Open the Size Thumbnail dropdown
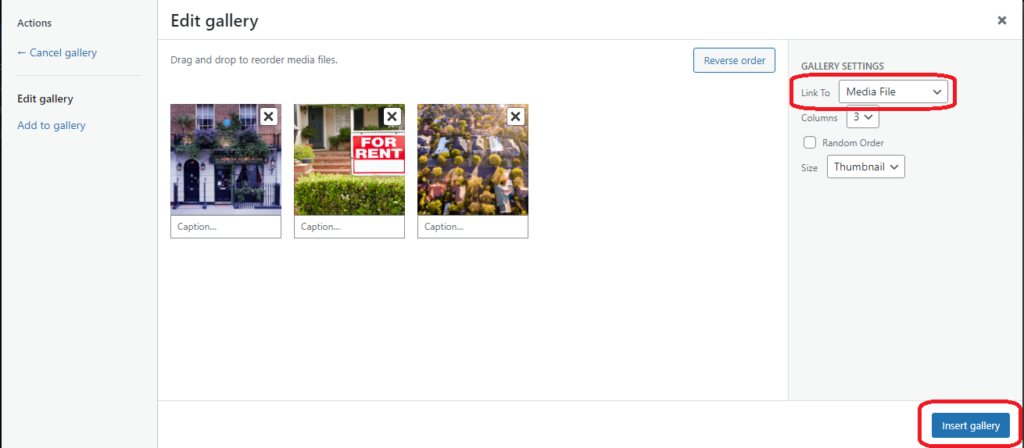This screenshot has height=448, width=1024. (866, 167)
